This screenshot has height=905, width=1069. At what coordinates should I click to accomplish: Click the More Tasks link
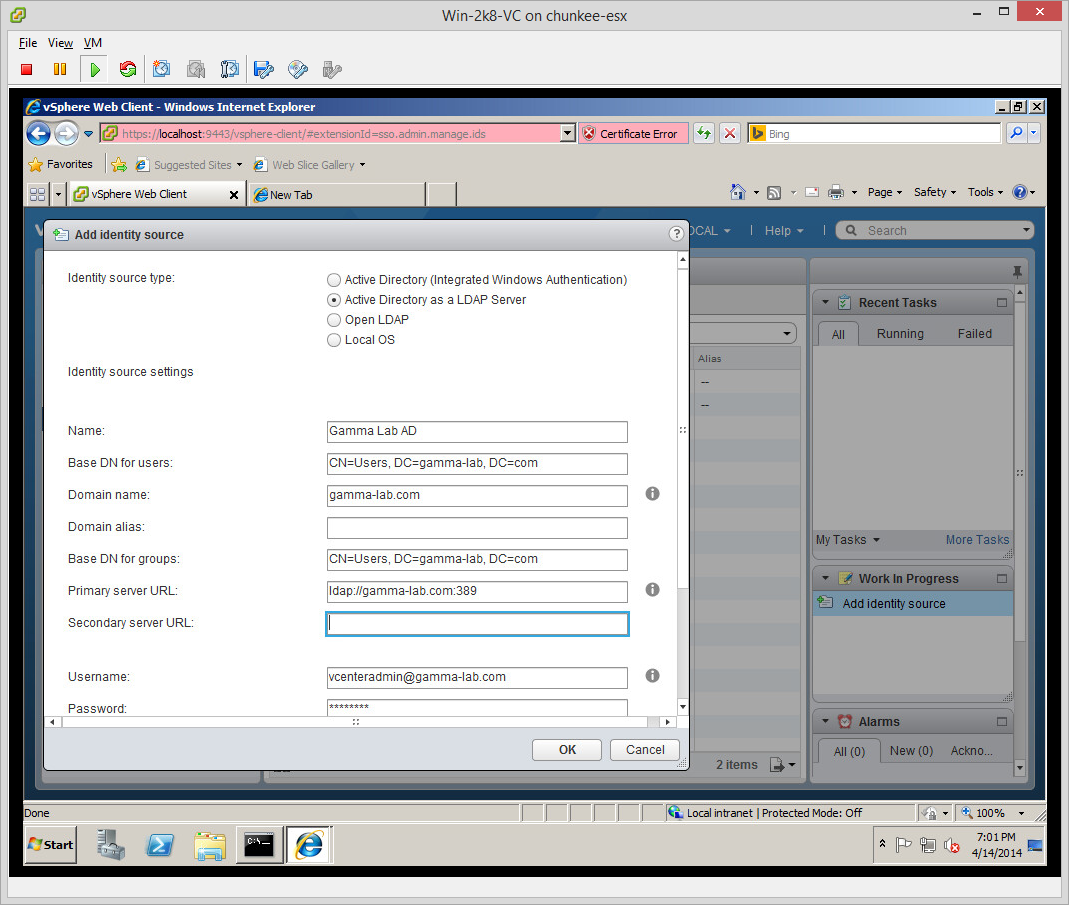[x=977, y=540]
